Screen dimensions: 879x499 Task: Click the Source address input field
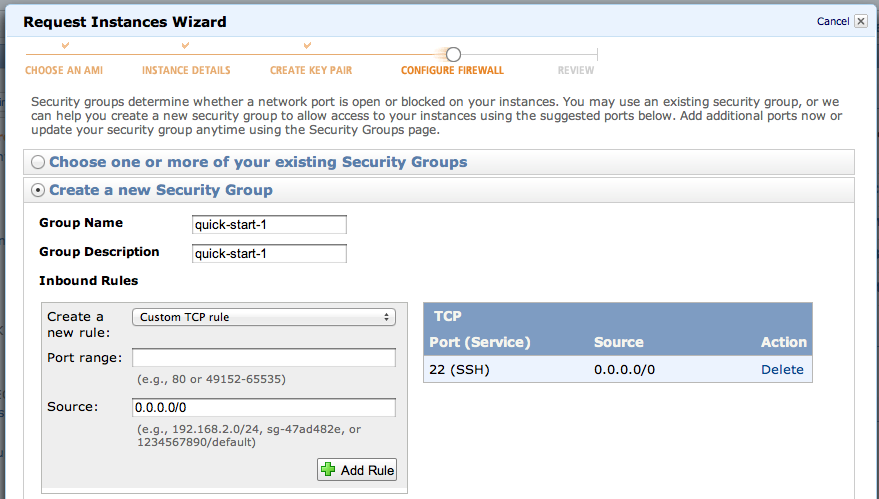[264, 408]
